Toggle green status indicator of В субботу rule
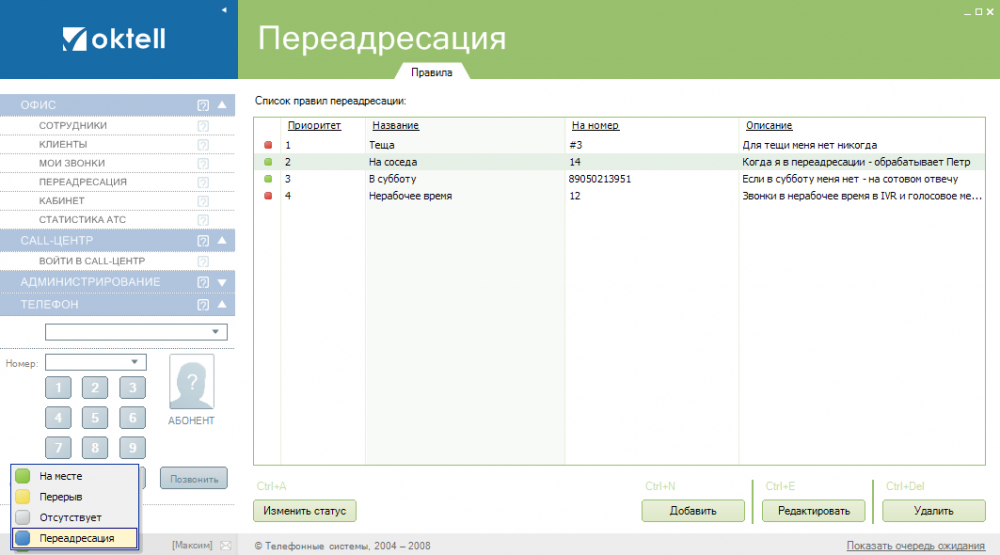The width and height of the screenshot is (1000, 555). (x=268, y=179)
